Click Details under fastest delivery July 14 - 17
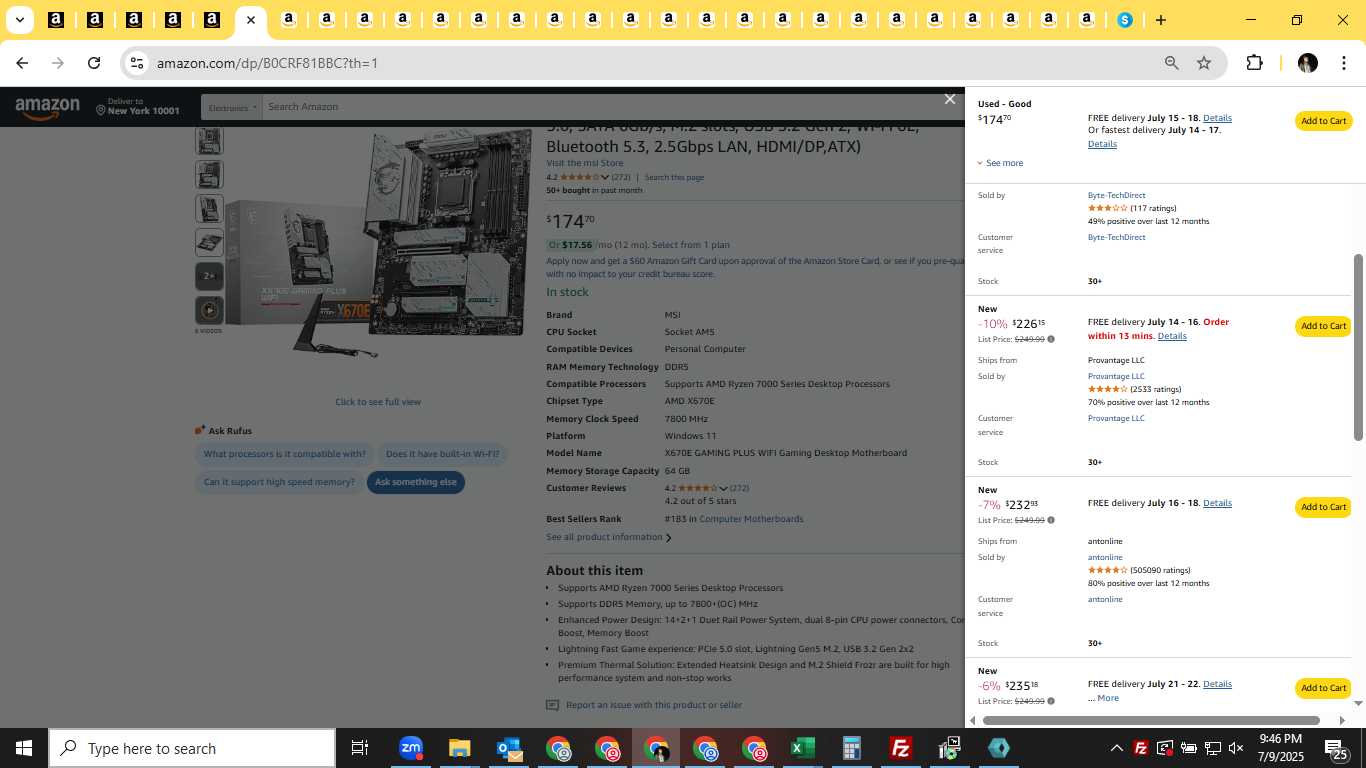 pos(1102,144)
